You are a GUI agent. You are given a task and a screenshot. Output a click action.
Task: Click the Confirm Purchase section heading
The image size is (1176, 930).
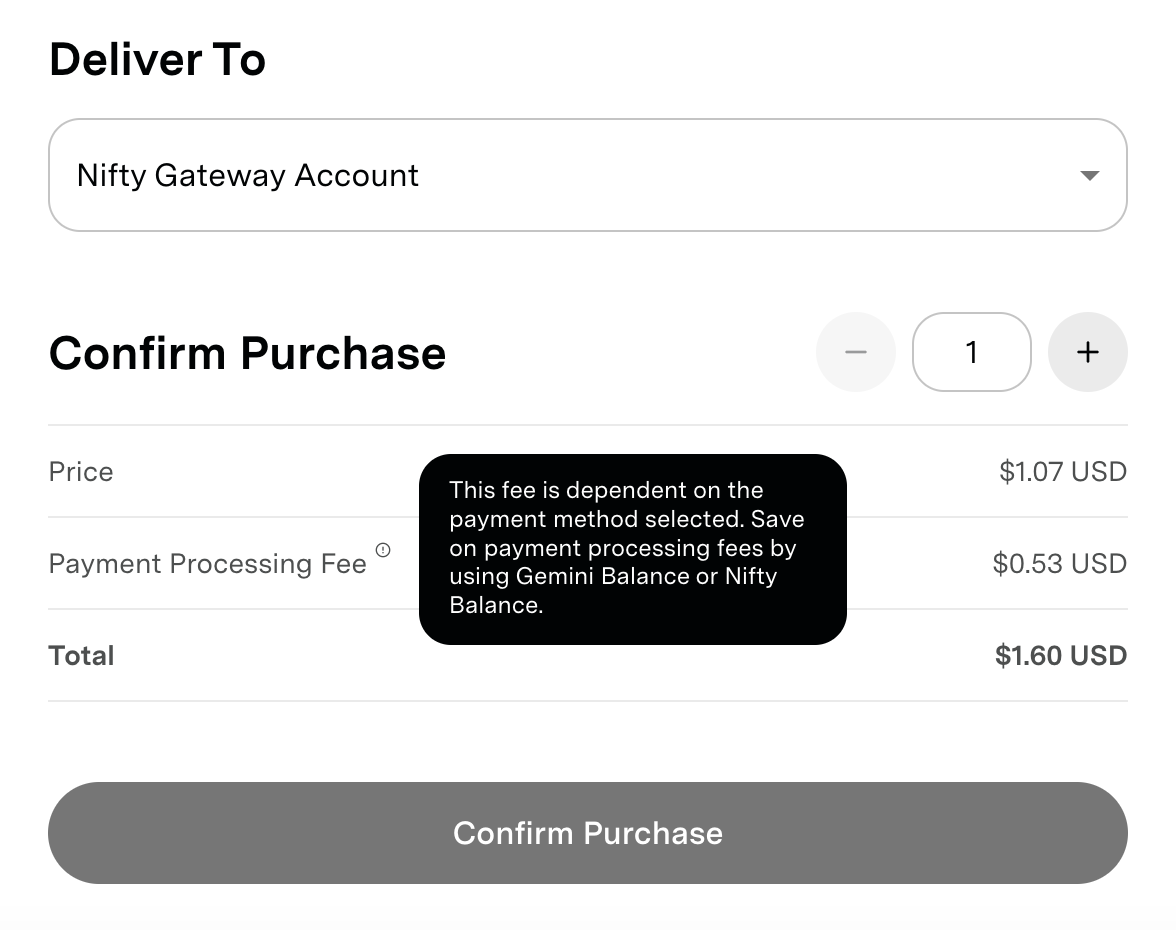[x=247, y=354]
